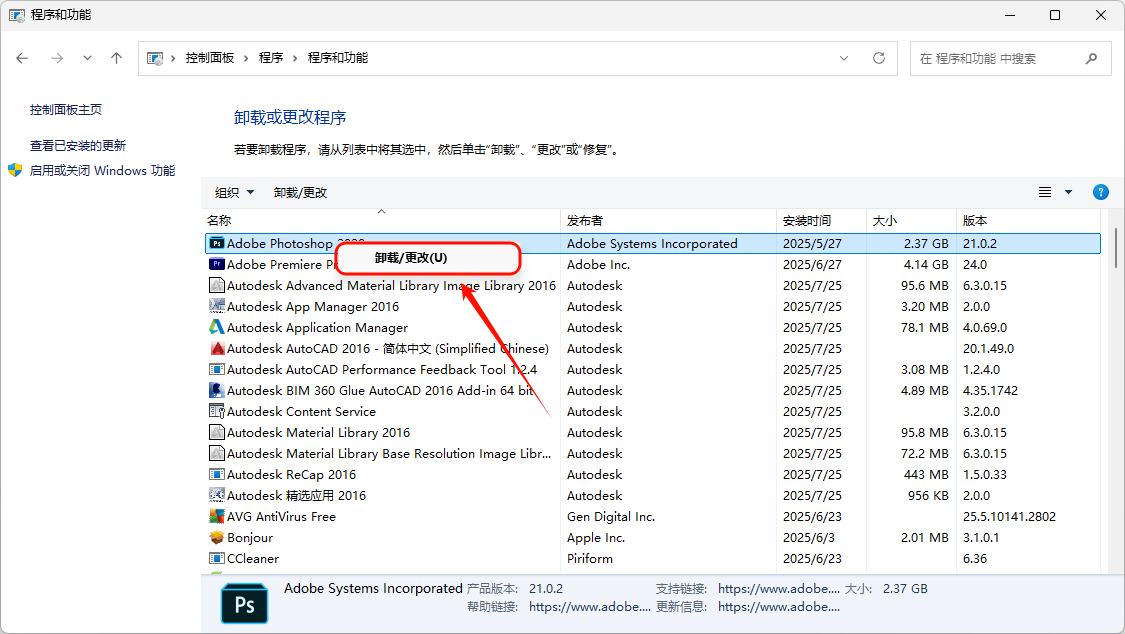Open the 支持链接 adobe URL
The image size is (1125, 634).
click(778, 589)
